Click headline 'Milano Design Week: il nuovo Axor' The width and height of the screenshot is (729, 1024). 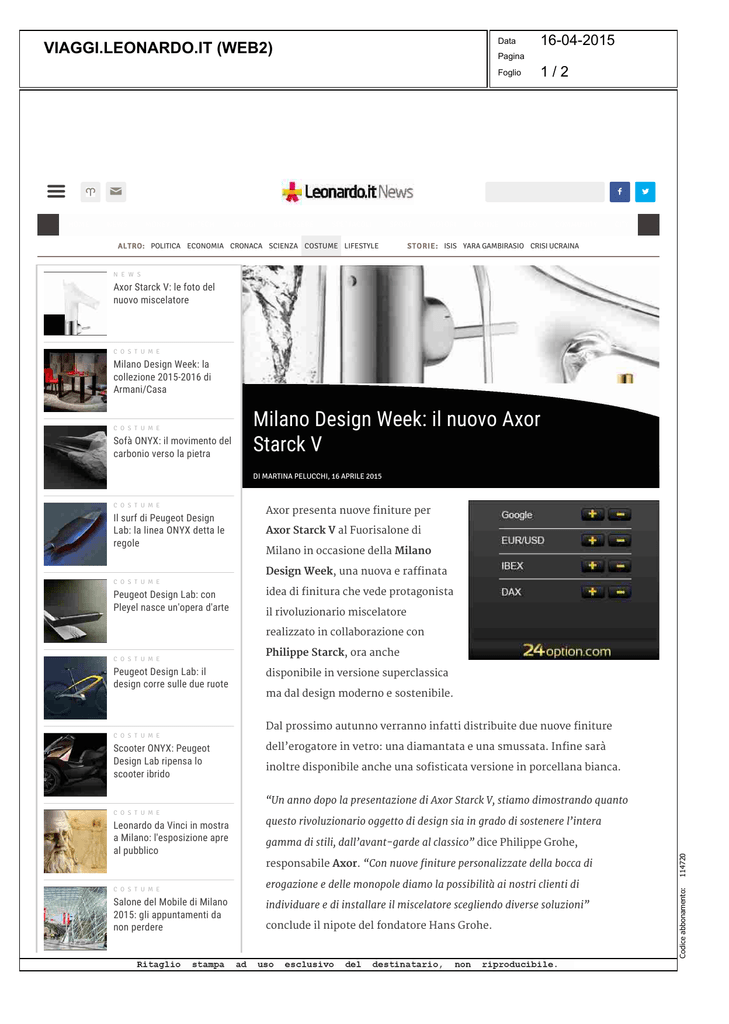[x=397, y=431]
